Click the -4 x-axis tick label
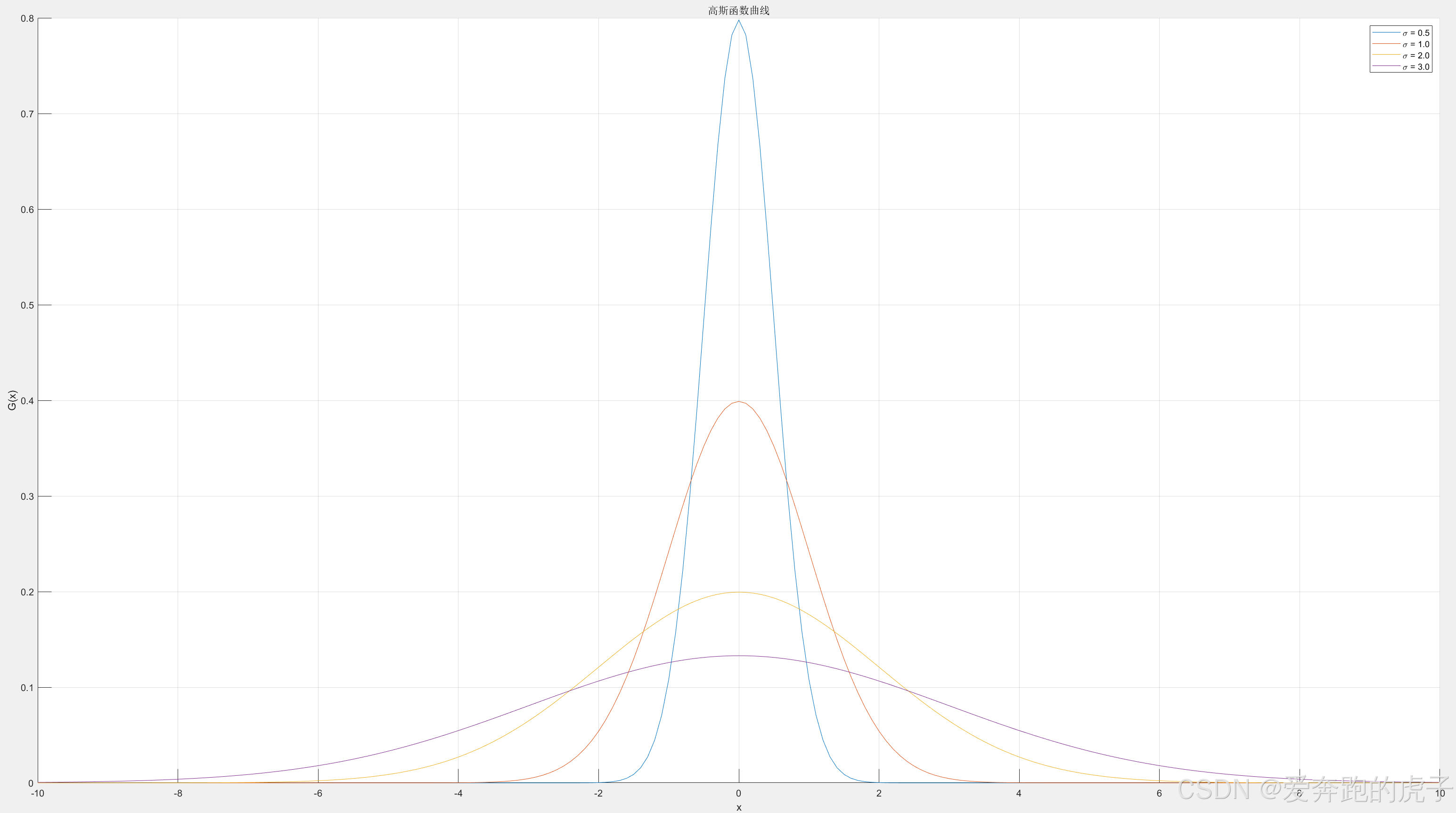Screen dimensions: 1456x813 click(x=458, y=794)
